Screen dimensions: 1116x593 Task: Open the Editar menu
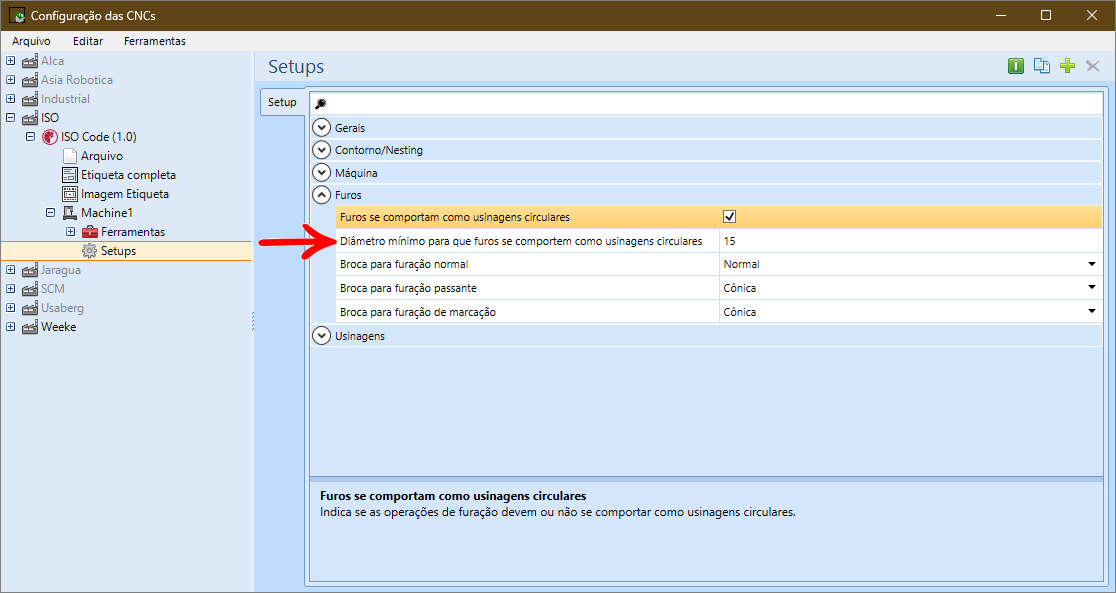pos(88,41)
